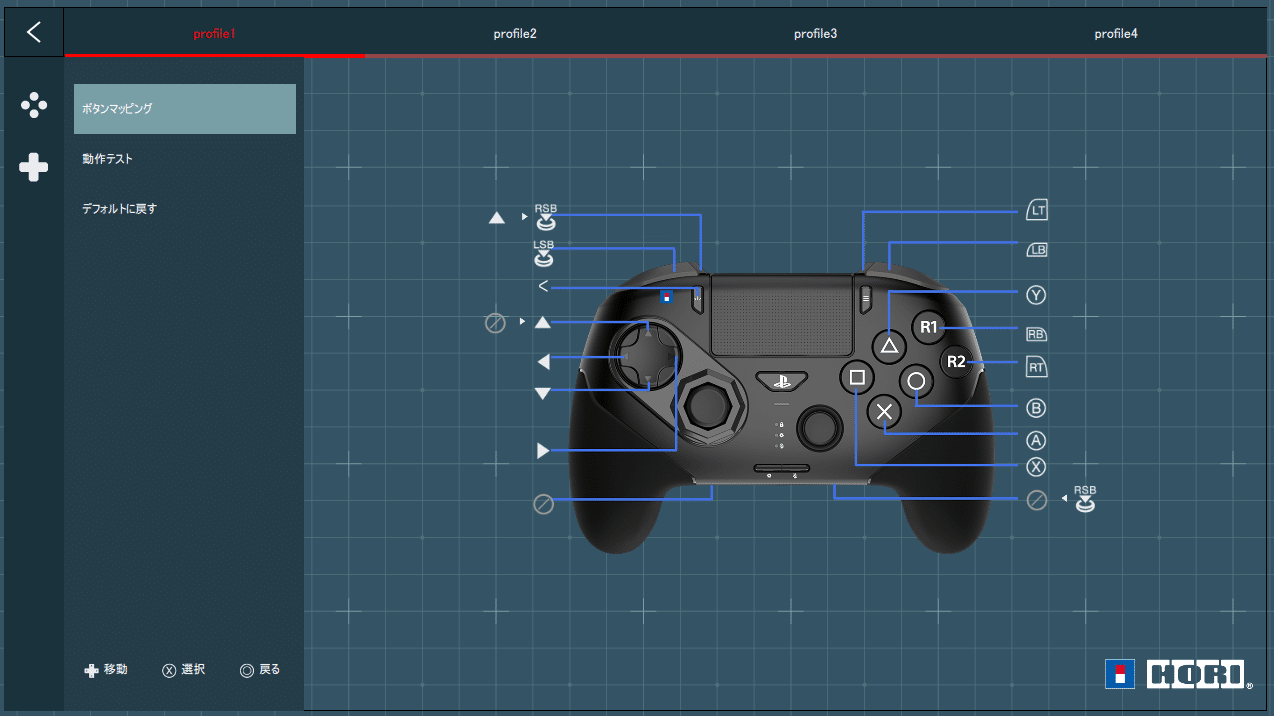Click disabled symbol left of lower-right RSB icon

pos(1037,500)
